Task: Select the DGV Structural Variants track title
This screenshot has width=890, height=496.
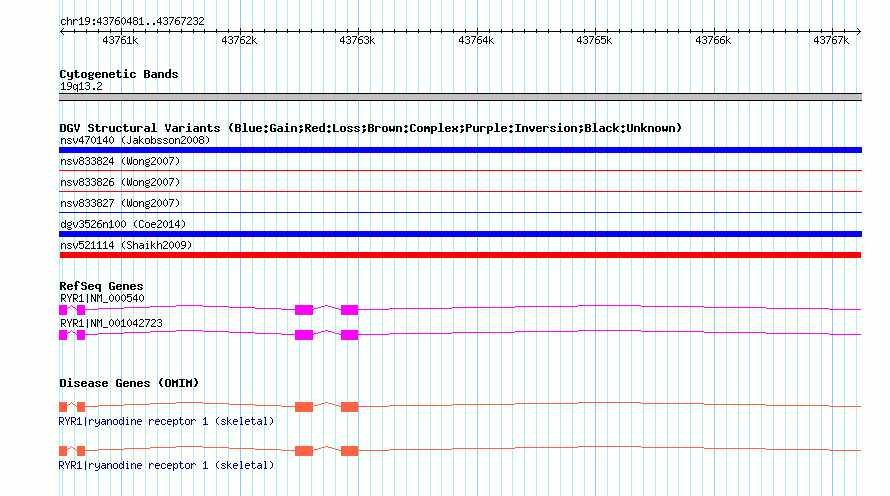Action: pyautogui.click(x=371, y=128)
